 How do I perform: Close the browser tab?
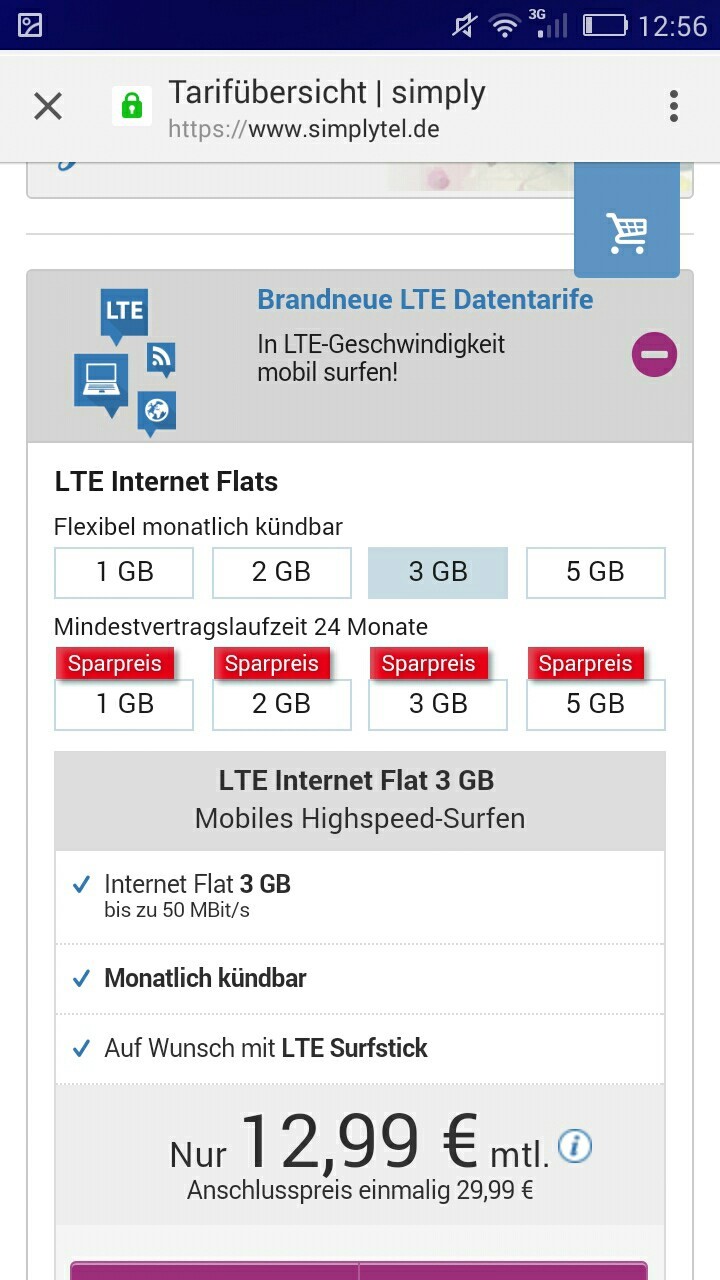click(x=48, y=106)
